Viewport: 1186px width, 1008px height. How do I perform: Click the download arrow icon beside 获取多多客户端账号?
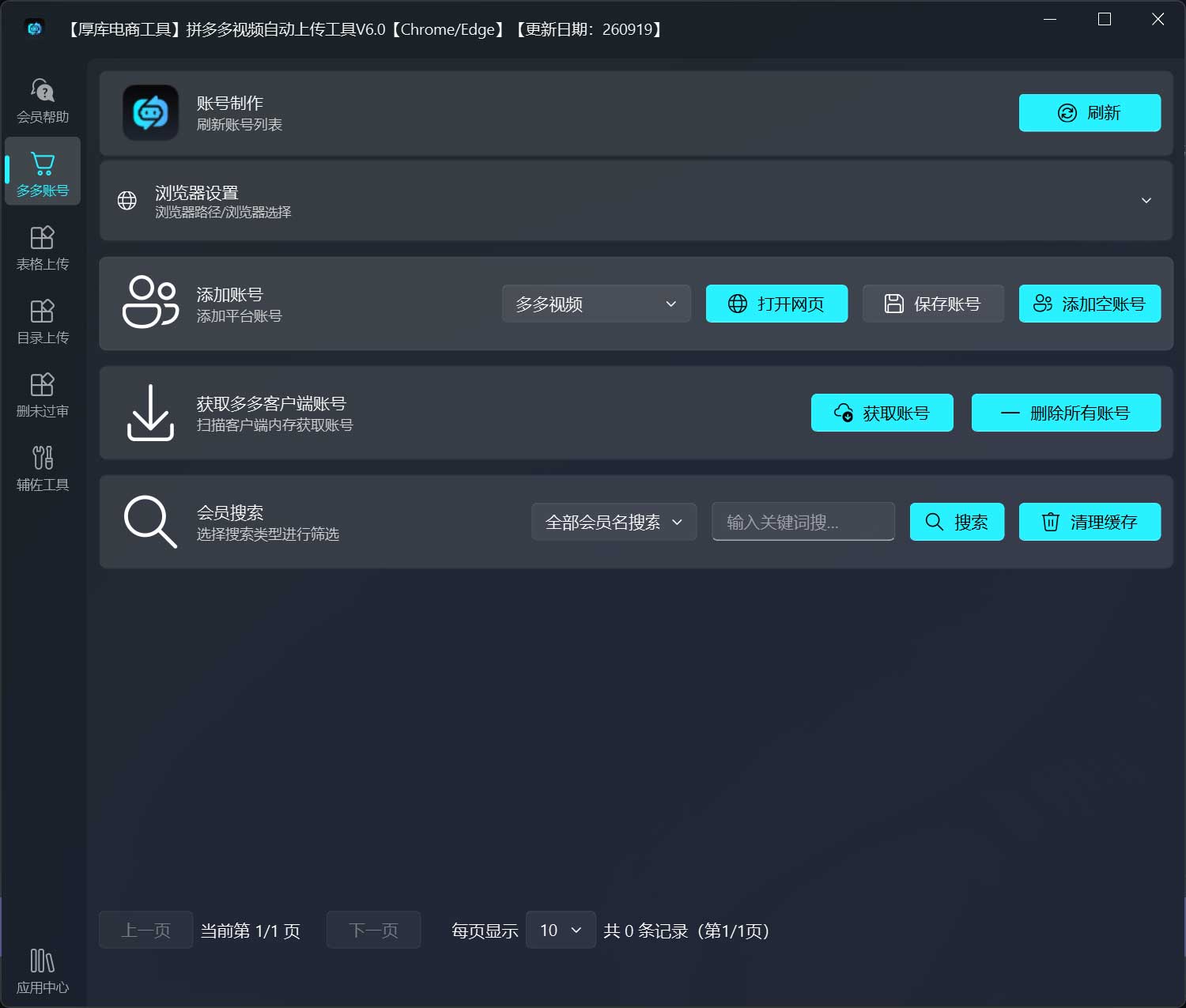150,413
